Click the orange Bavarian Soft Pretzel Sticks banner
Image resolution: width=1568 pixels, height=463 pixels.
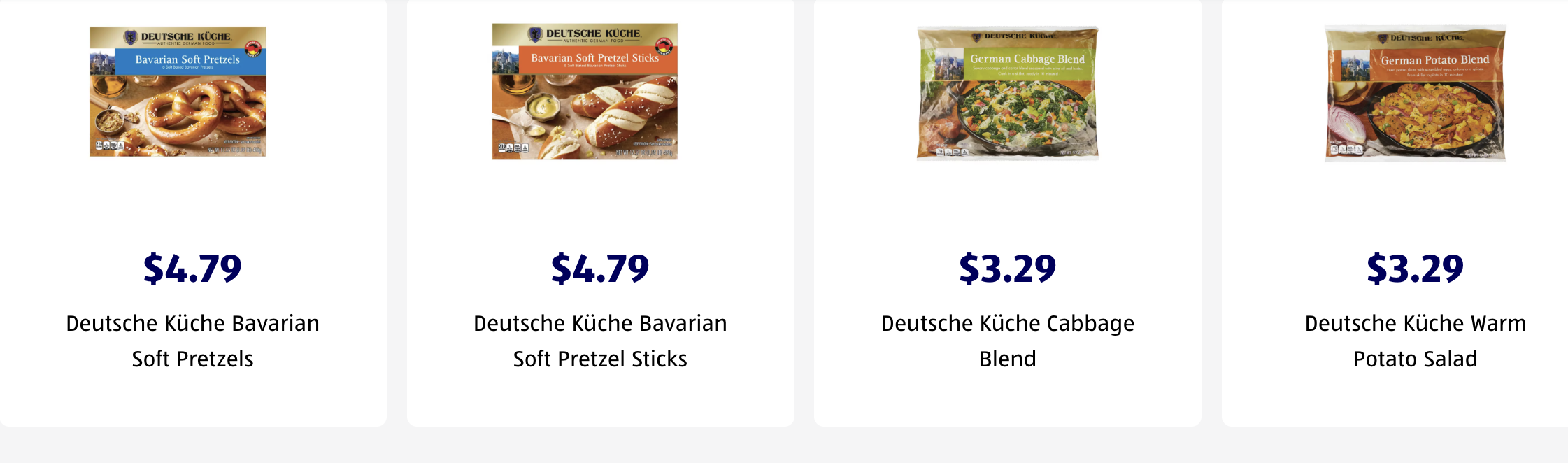coord(594,59)
